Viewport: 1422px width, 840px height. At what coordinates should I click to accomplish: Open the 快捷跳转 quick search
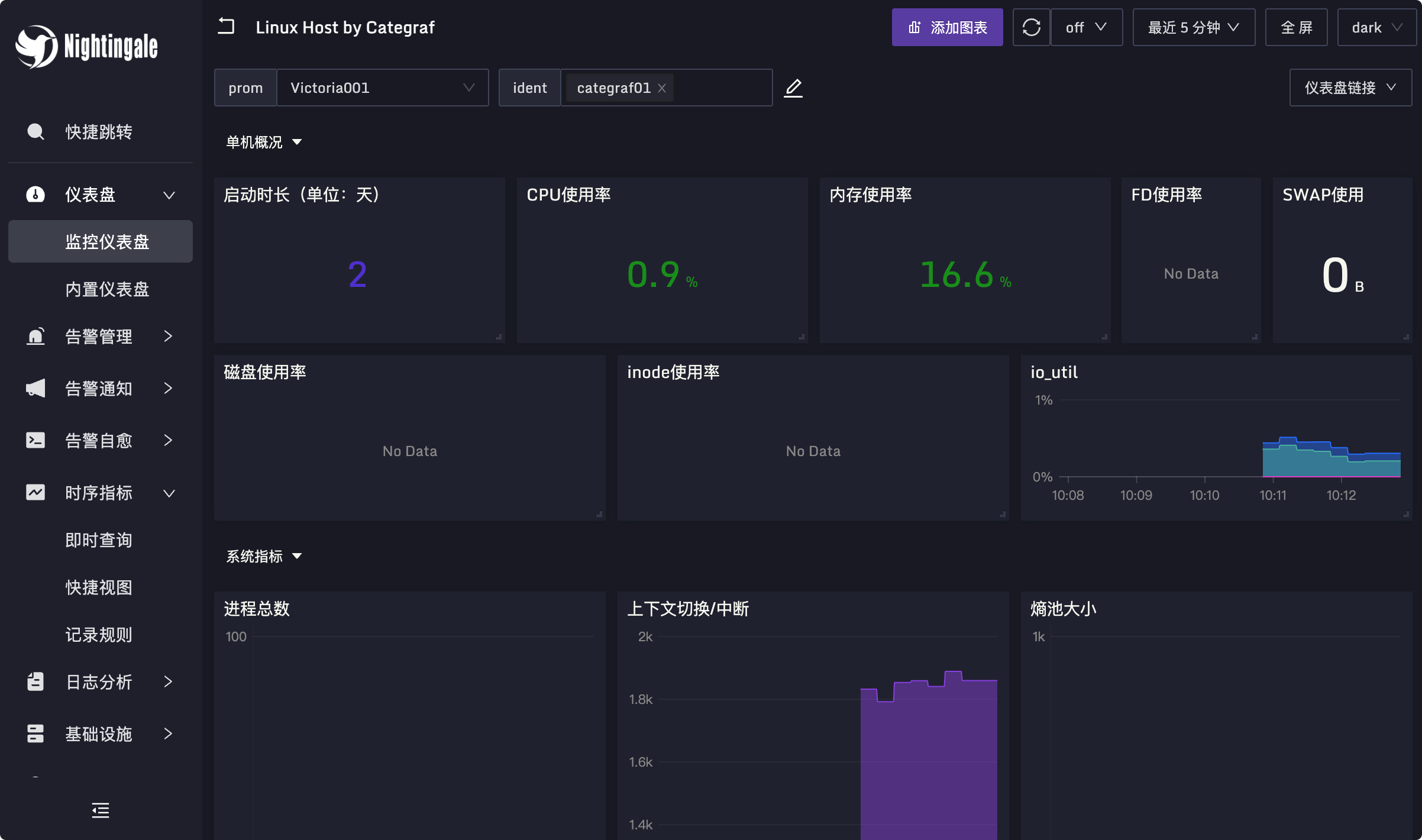[98, 131]
